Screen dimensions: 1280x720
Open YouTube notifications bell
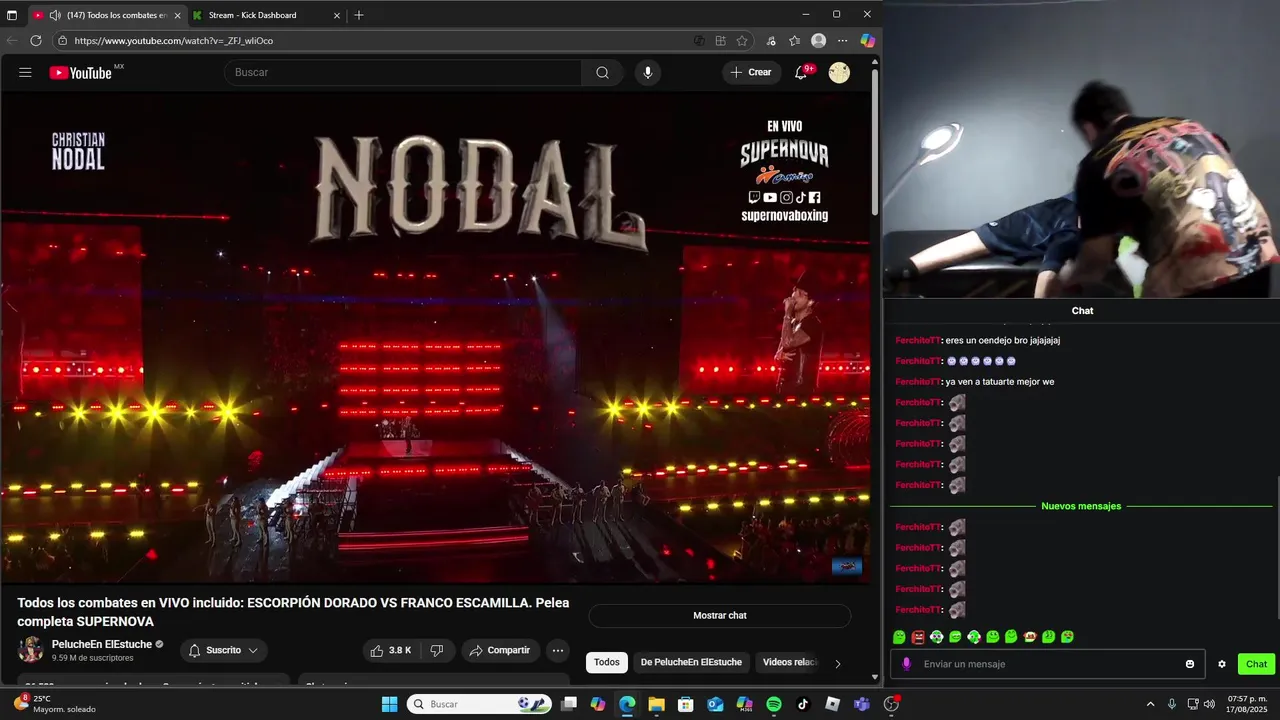(x=801, y=72)
